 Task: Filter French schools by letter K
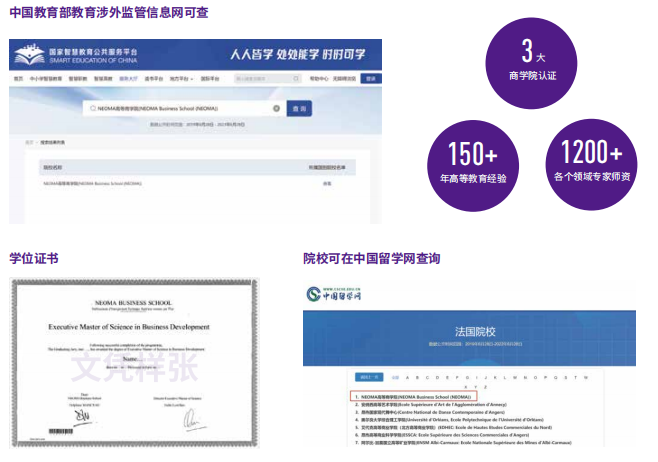[495, 377]
